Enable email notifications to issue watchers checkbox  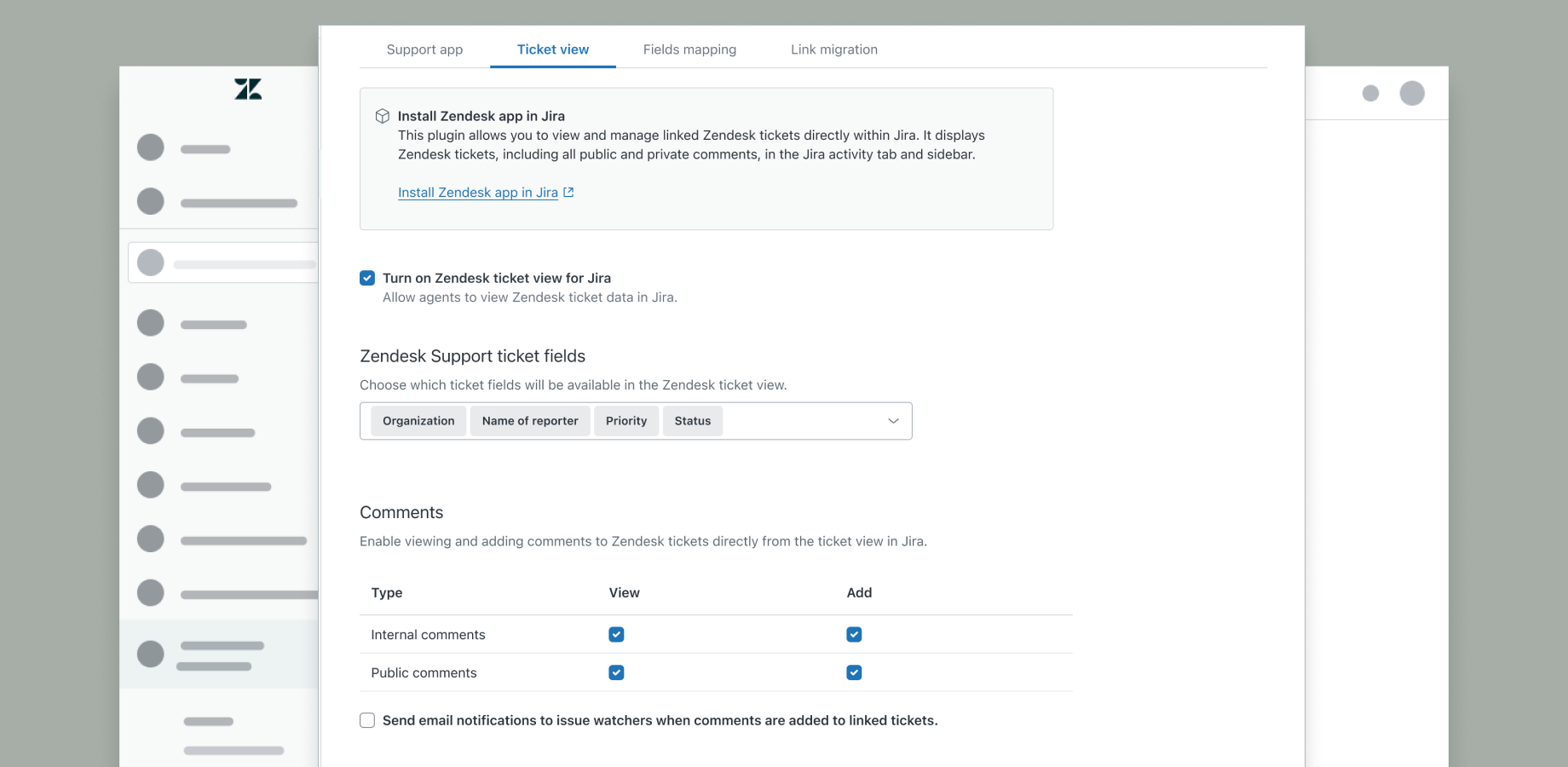367,720
